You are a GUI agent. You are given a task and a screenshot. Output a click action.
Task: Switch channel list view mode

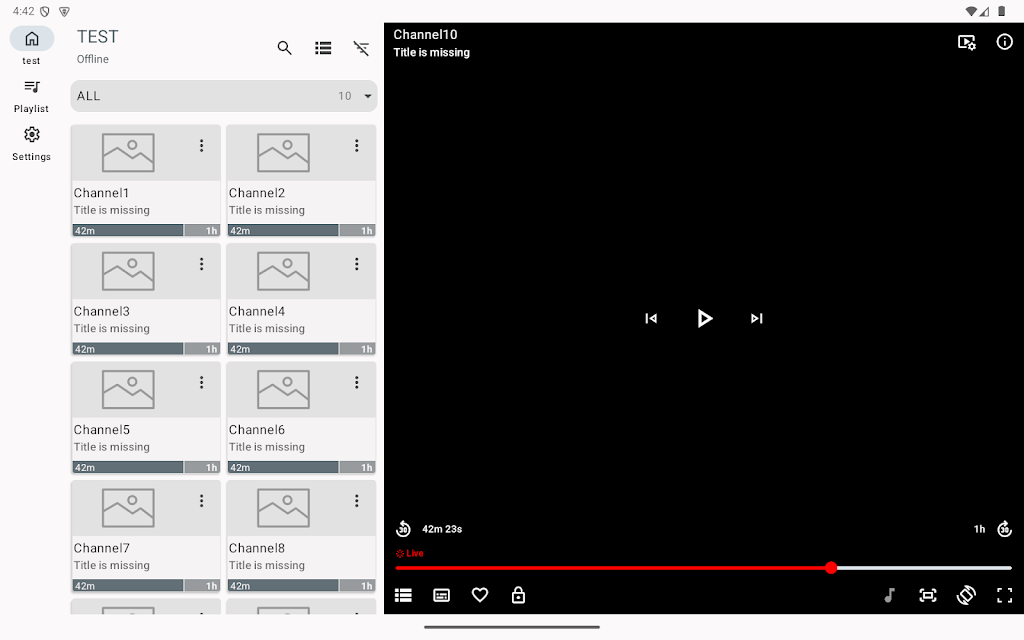(x=323, y=48)
